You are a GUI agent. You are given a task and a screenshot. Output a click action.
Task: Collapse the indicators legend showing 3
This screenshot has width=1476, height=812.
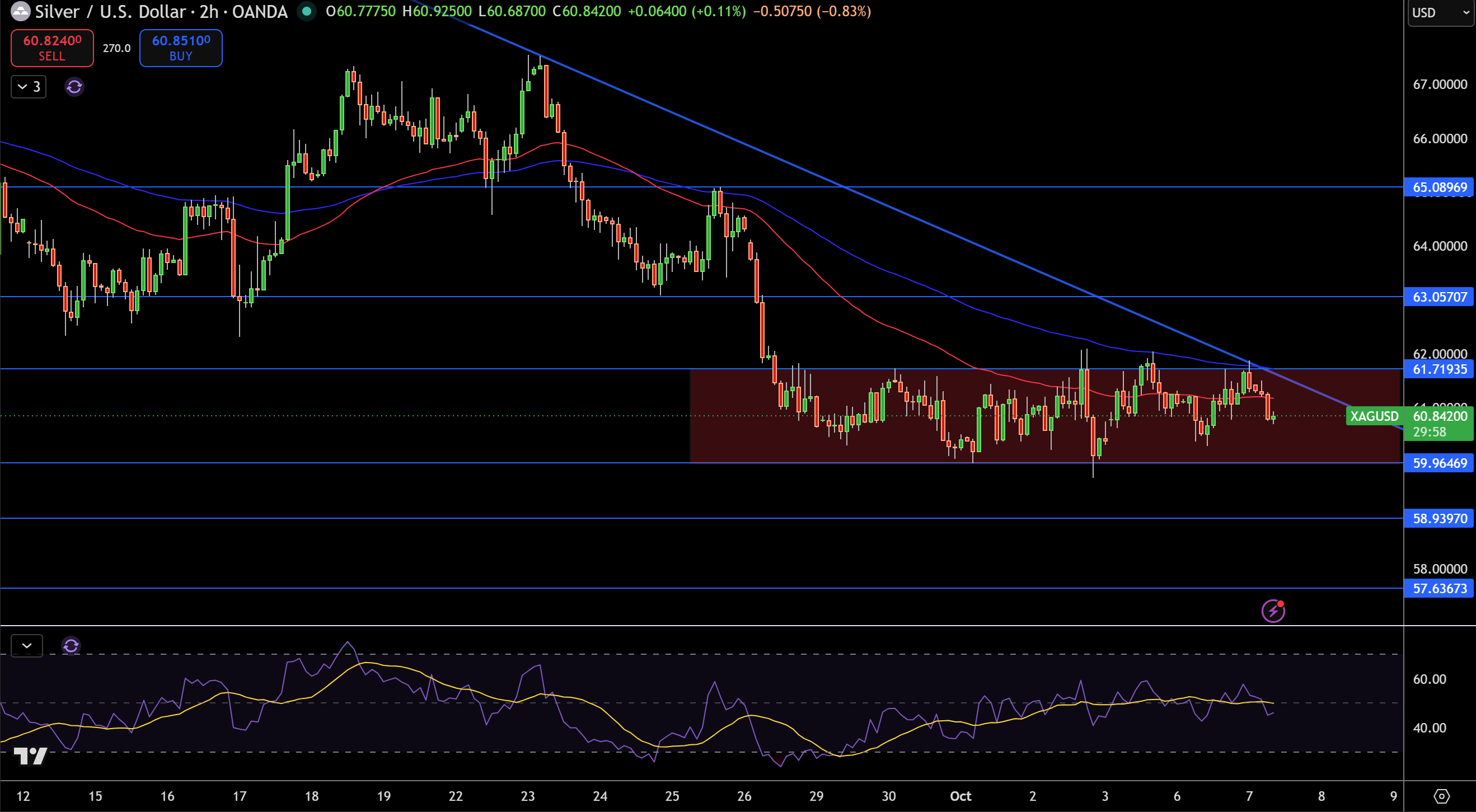click(29, 87)
